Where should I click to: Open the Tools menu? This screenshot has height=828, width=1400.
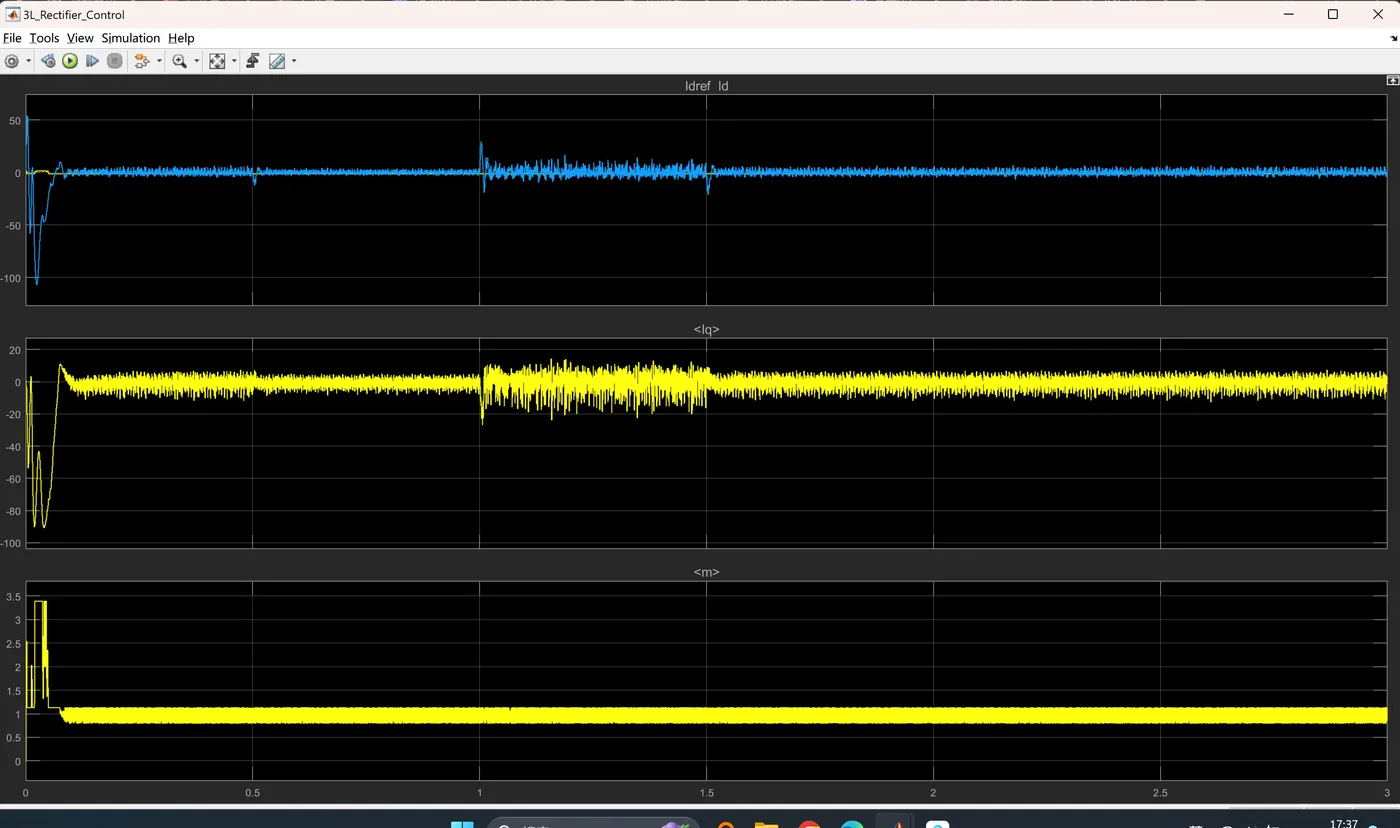coord(44,38)
